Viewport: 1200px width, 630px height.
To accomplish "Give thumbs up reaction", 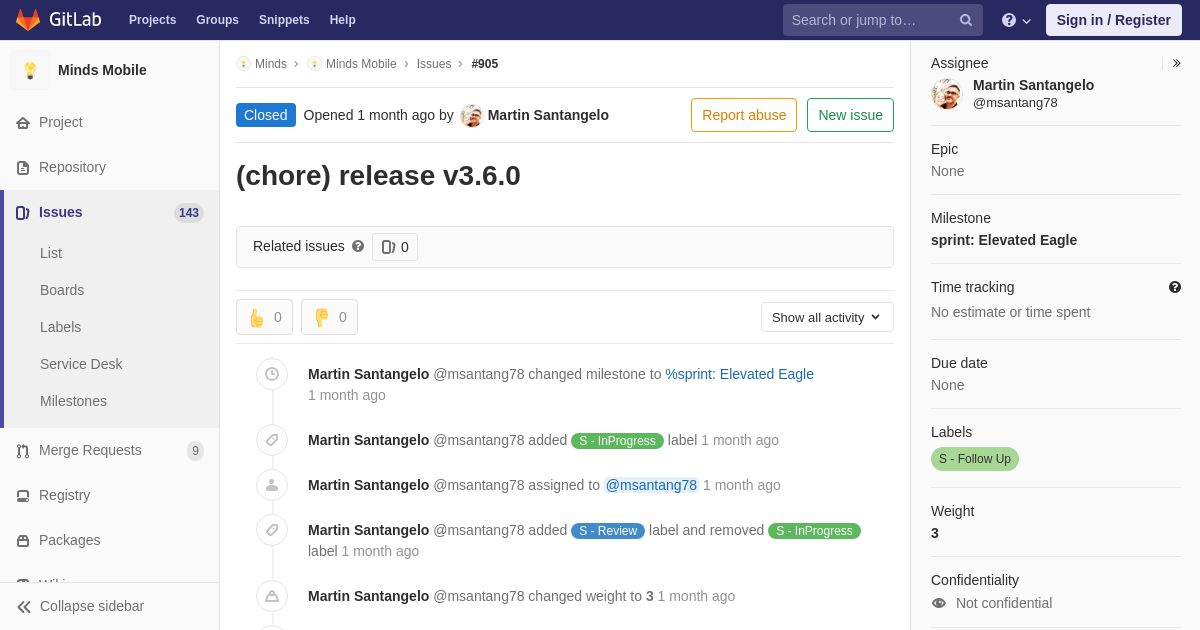I will coord(264,317).
